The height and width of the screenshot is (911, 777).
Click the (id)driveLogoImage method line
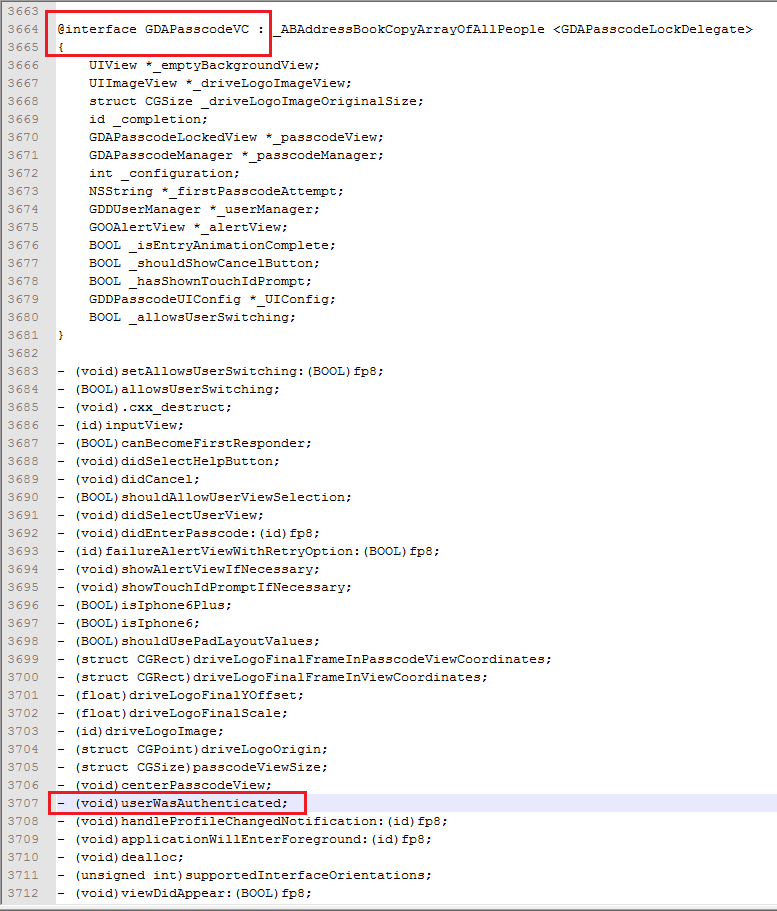[x=141, y=731]
